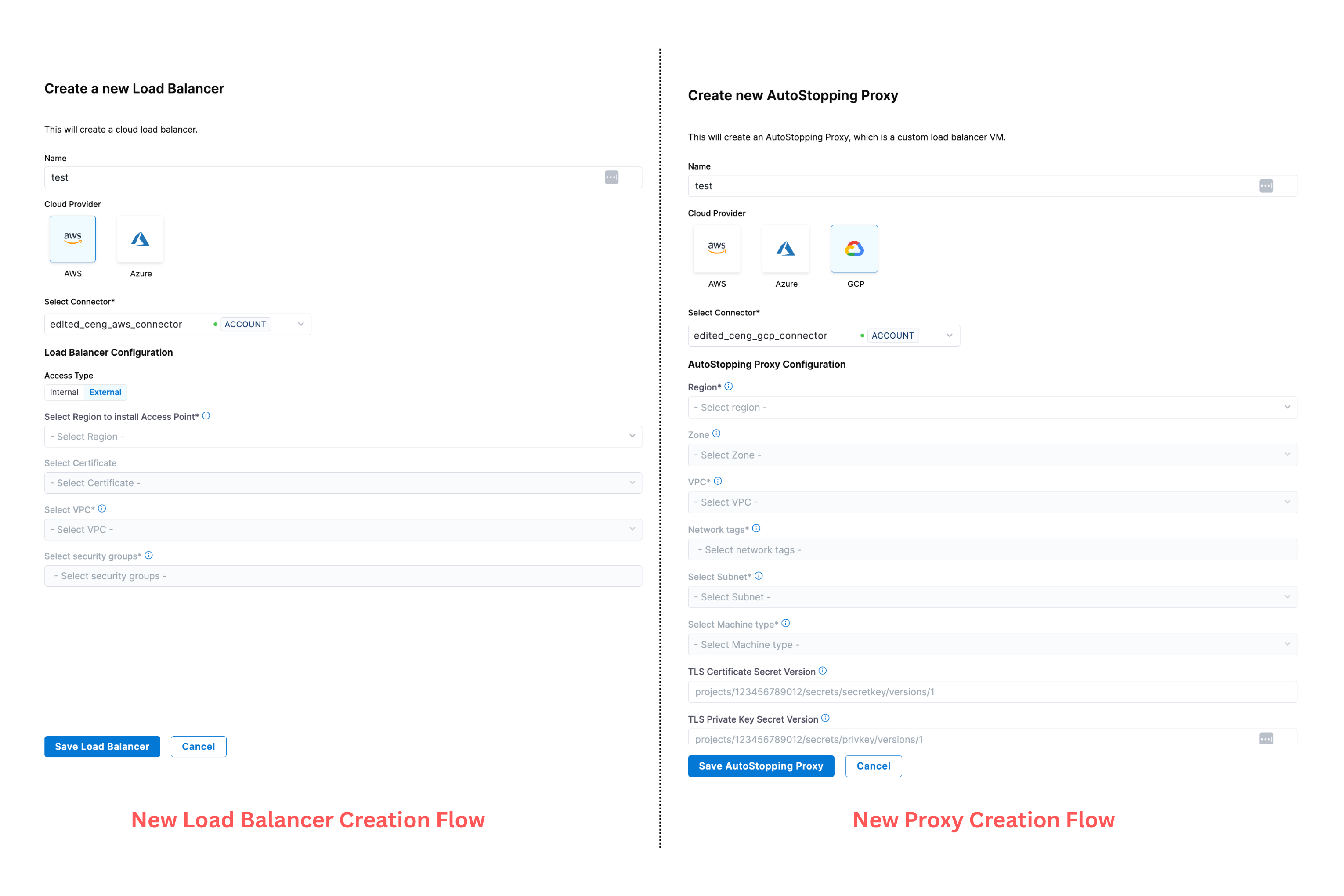The image size is (1344, 896).
Task: Open the Select Region dropdown for Access Point
Action: (343, 437)
